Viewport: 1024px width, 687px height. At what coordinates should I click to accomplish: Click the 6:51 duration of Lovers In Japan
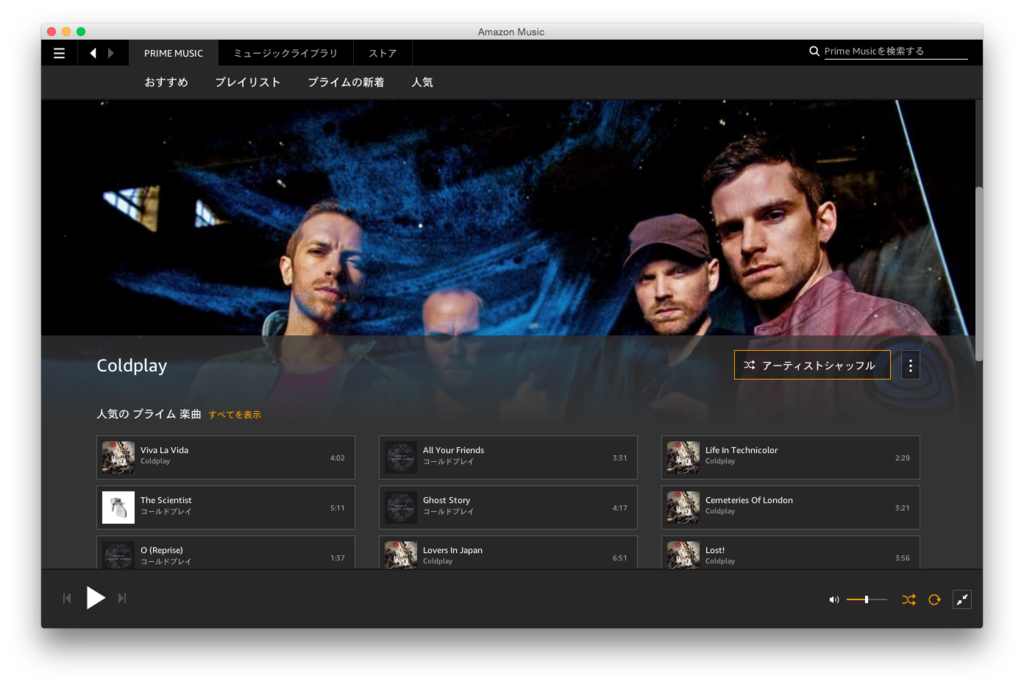620,558
